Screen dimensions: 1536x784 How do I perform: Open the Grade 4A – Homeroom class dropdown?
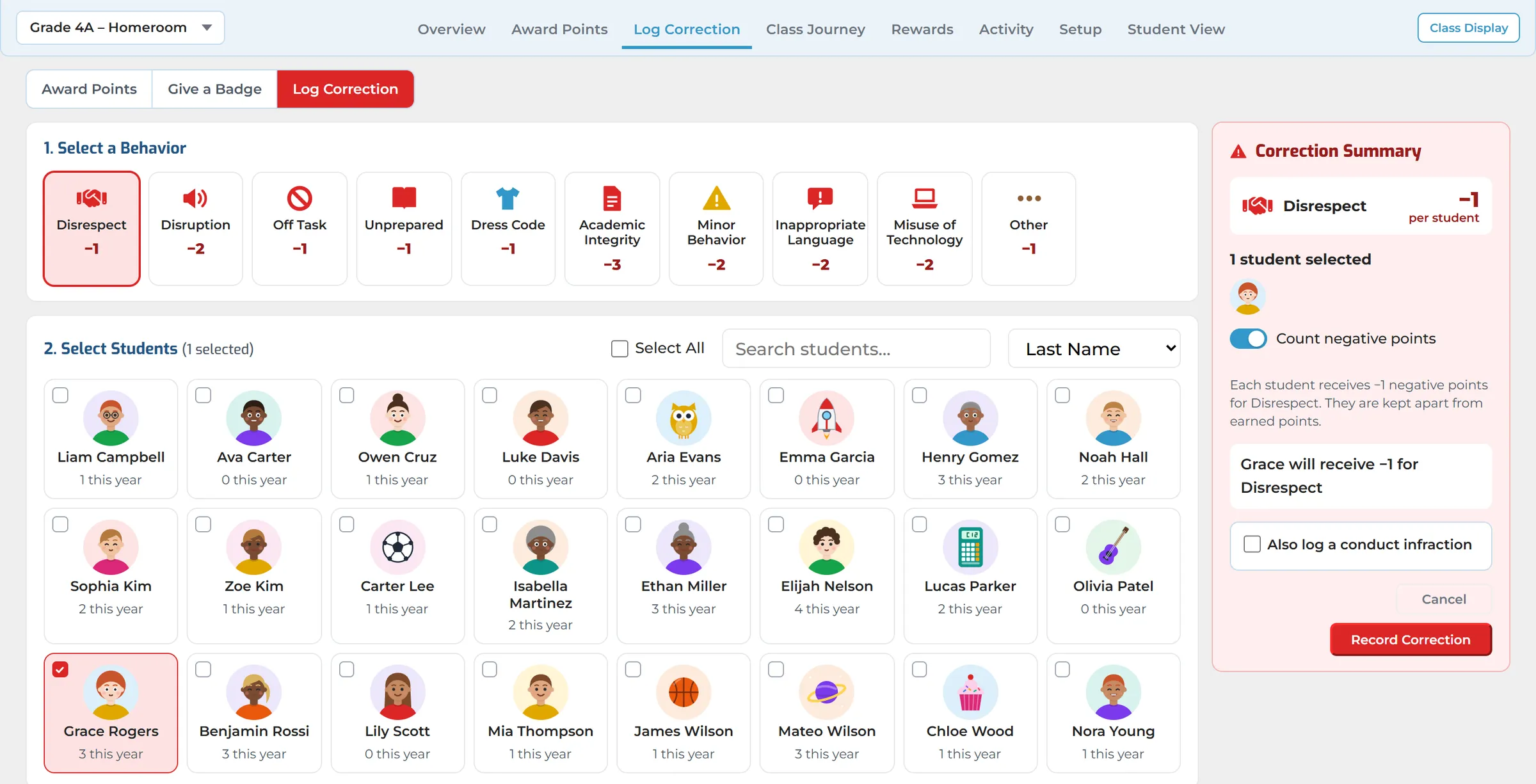(x=120, y=28)
